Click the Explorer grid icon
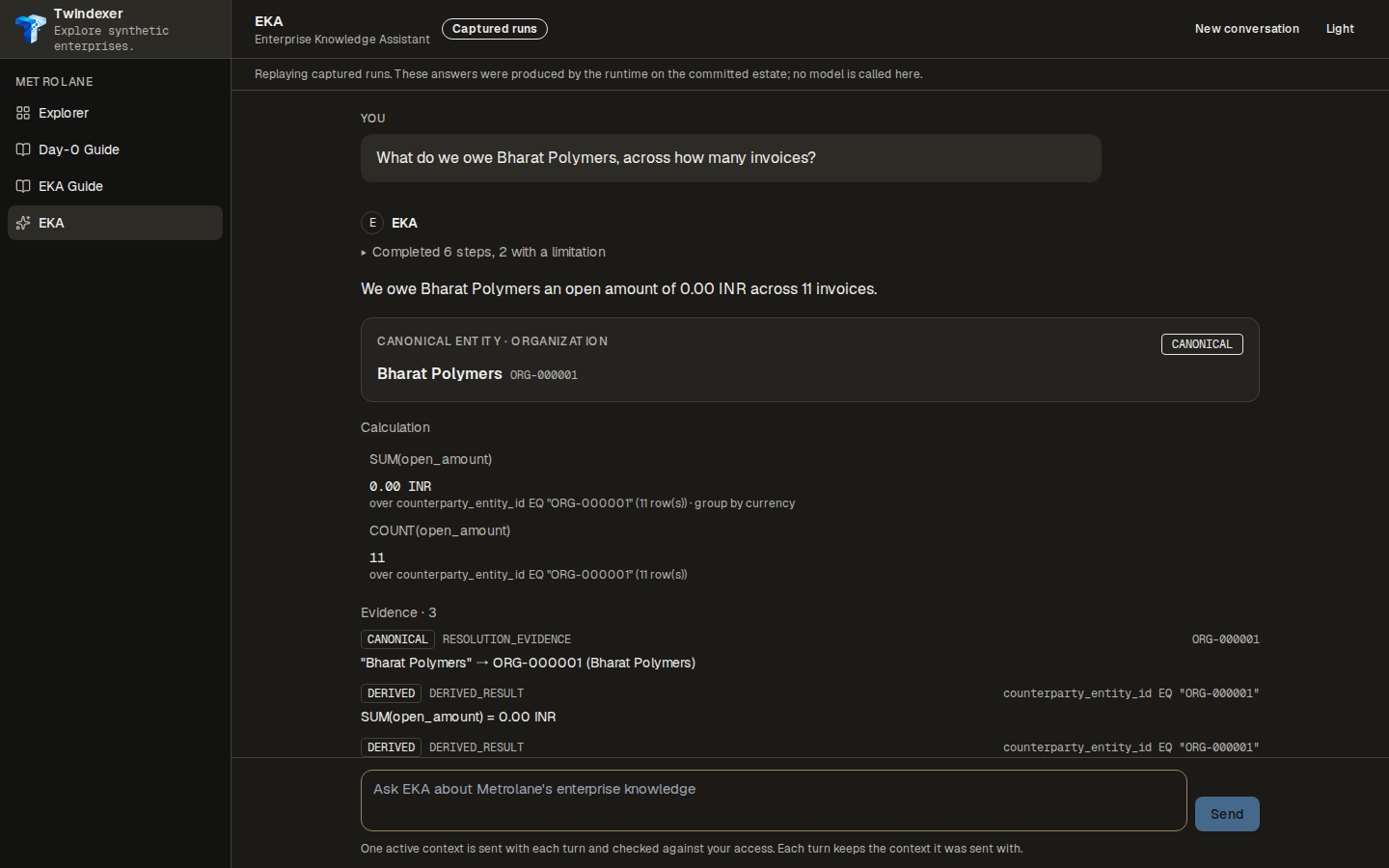1389x868 pixels. [23, 113]
